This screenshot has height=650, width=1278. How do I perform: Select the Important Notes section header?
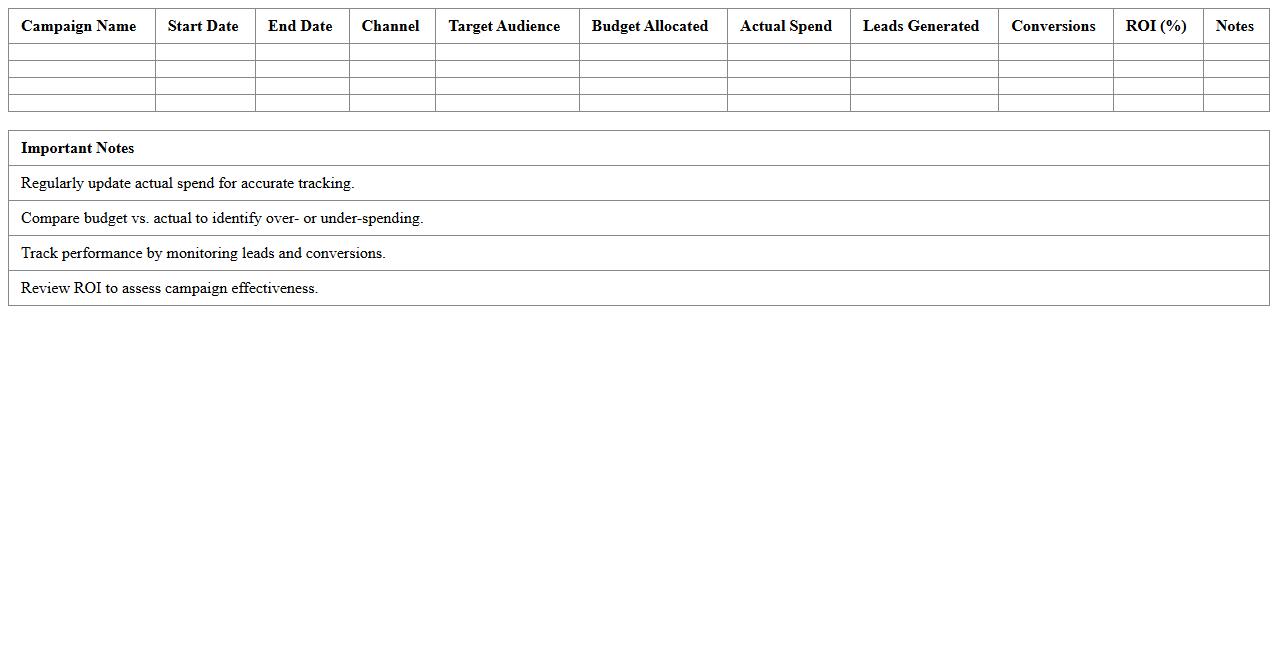pyautogui.click(x=77, y=148)
